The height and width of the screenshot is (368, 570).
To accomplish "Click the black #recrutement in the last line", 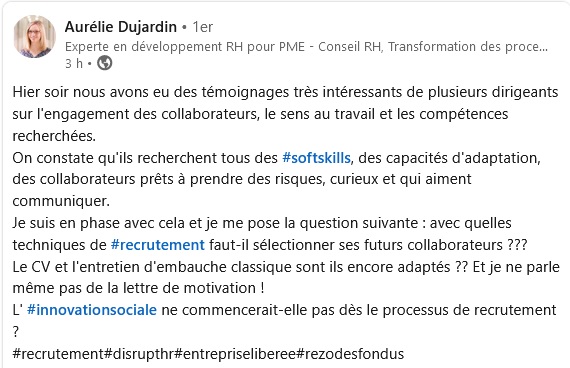I will tap(58, 354).
